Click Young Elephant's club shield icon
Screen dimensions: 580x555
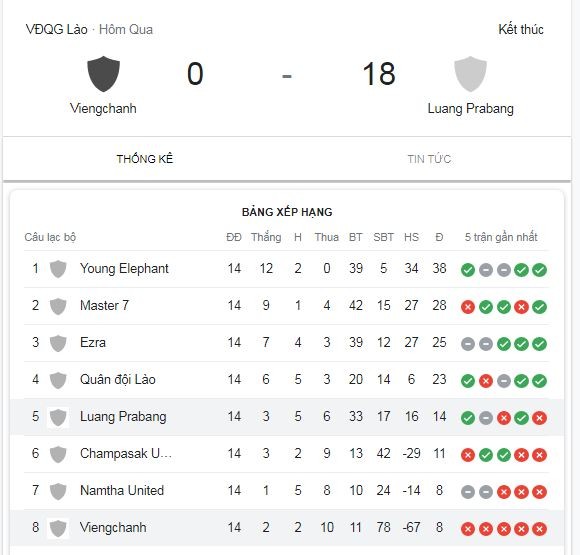pos(58,269)
